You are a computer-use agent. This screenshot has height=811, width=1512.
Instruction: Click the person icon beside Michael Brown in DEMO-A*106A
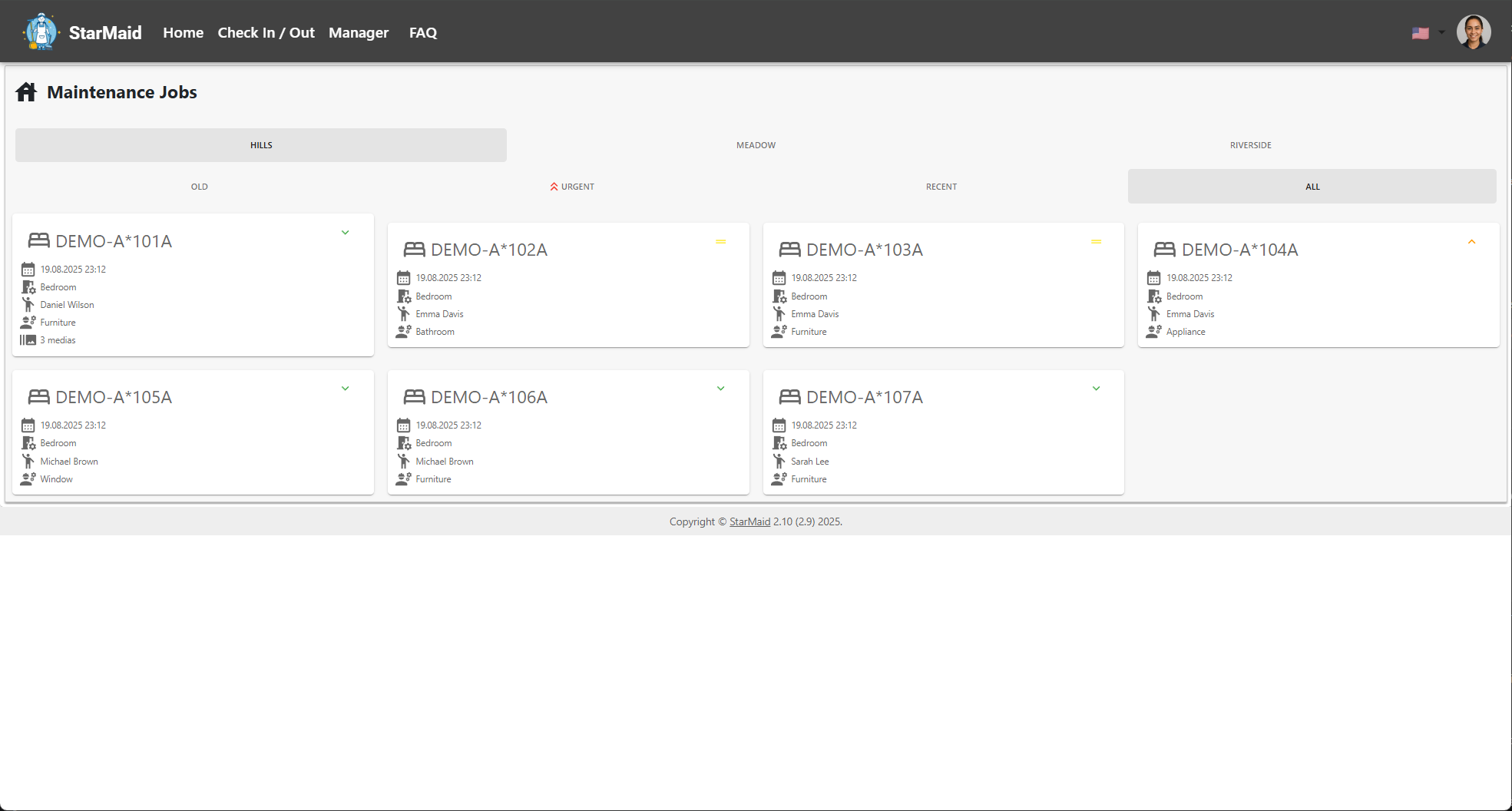tap(404, 462)
